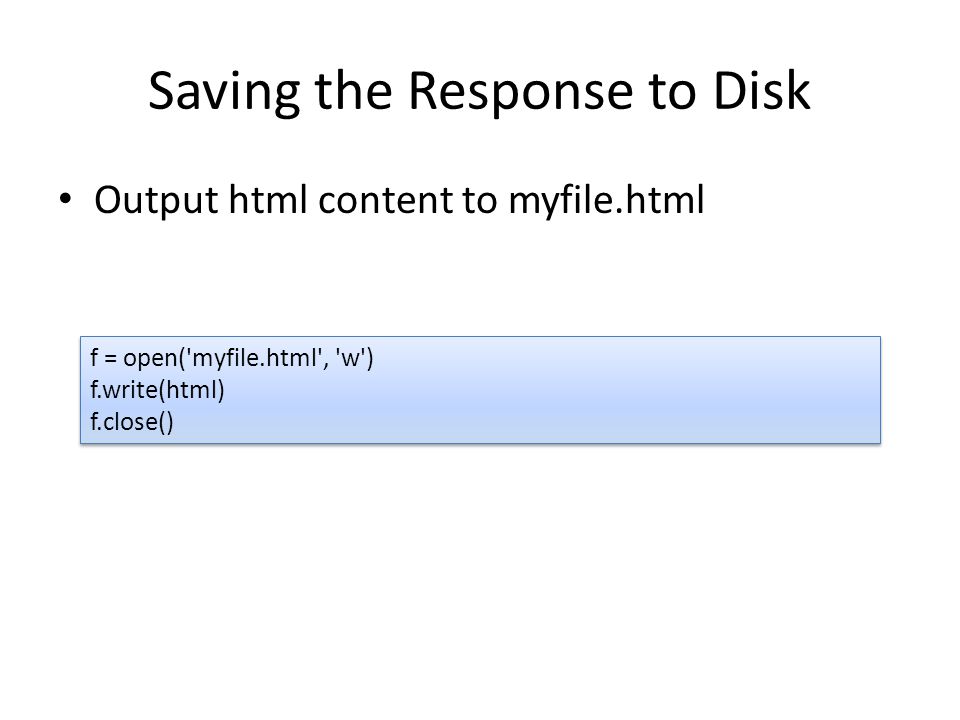Screen dimensions: 960x720
Task: Click the word "Response" in the heading
Action: pyautogui.click(x=520, y=92)
